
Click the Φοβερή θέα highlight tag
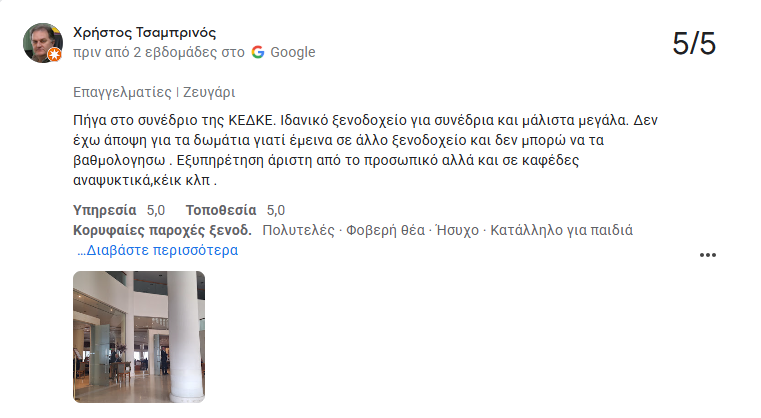(x=385, y=230)
